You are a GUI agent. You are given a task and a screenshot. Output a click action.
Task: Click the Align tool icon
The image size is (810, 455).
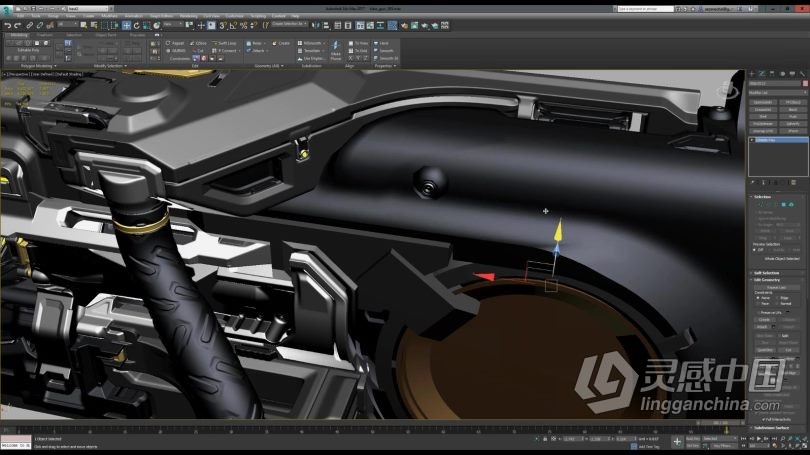click(326, 25)
